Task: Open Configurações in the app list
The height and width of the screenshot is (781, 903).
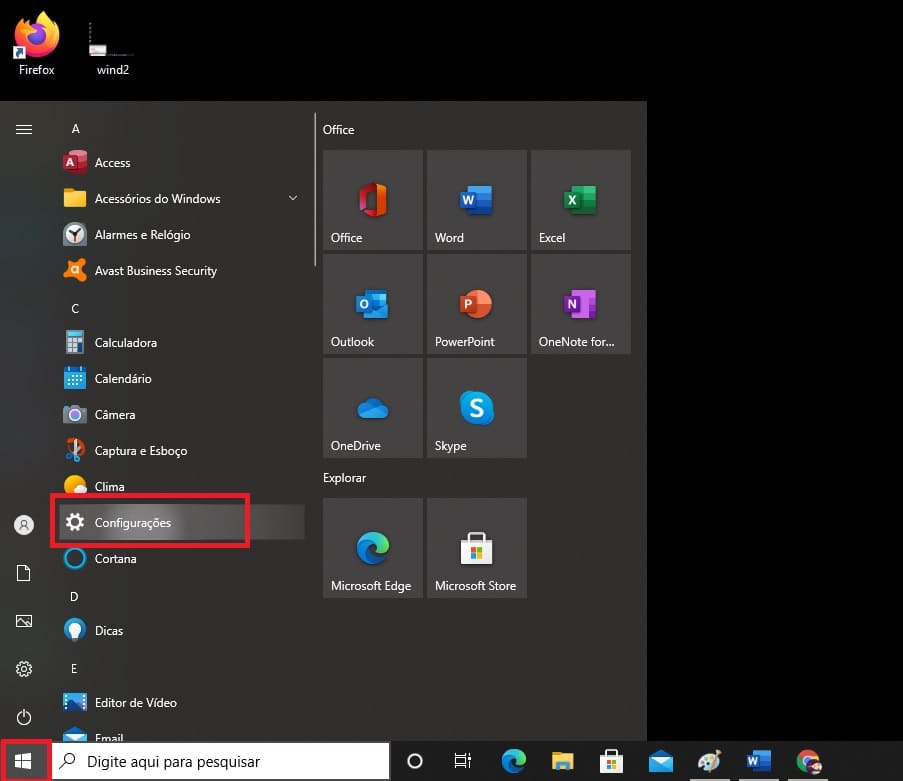Action: (180, 522)
